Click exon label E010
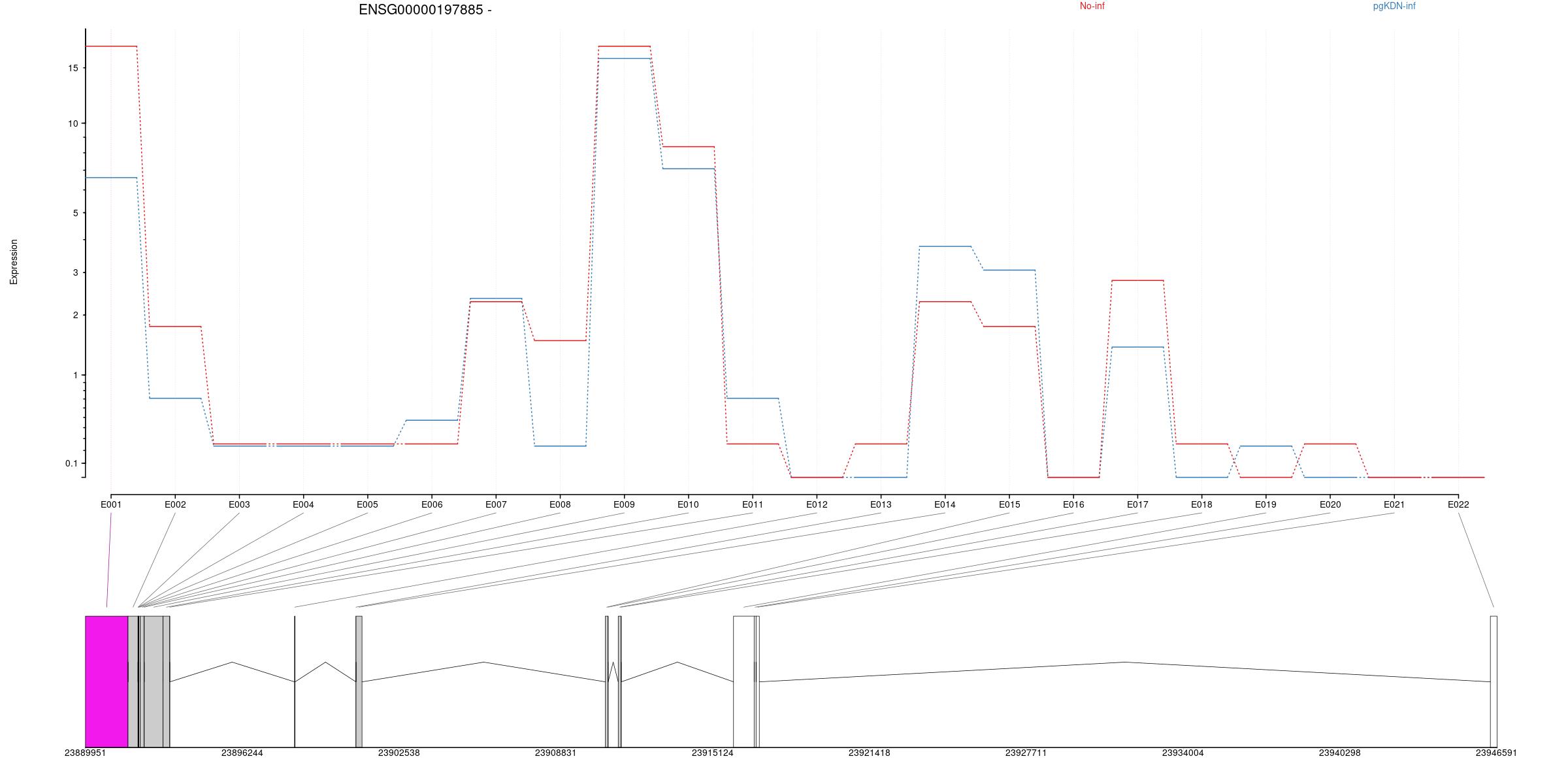Image resolution: width=1568 pixels, height=784 pixels. pos(688,504)
